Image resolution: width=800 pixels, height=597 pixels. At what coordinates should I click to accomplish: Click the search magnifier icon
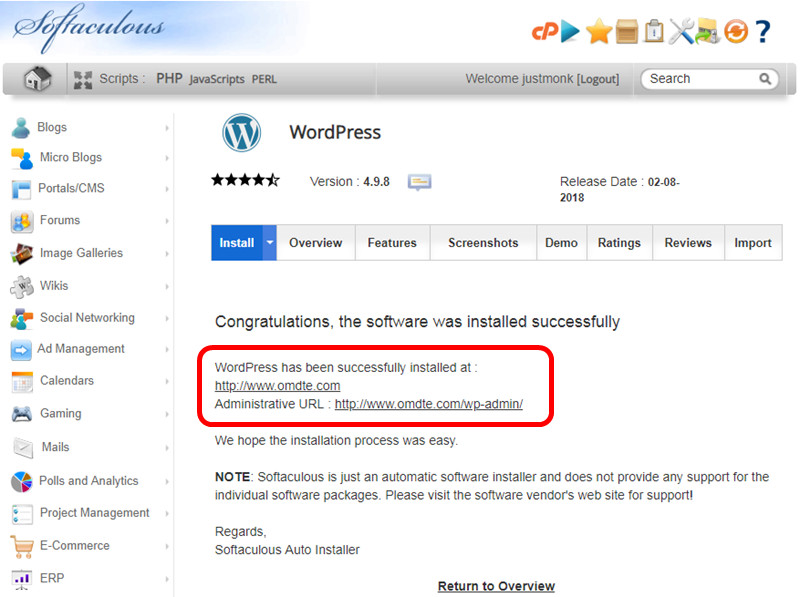pos(765,79)
